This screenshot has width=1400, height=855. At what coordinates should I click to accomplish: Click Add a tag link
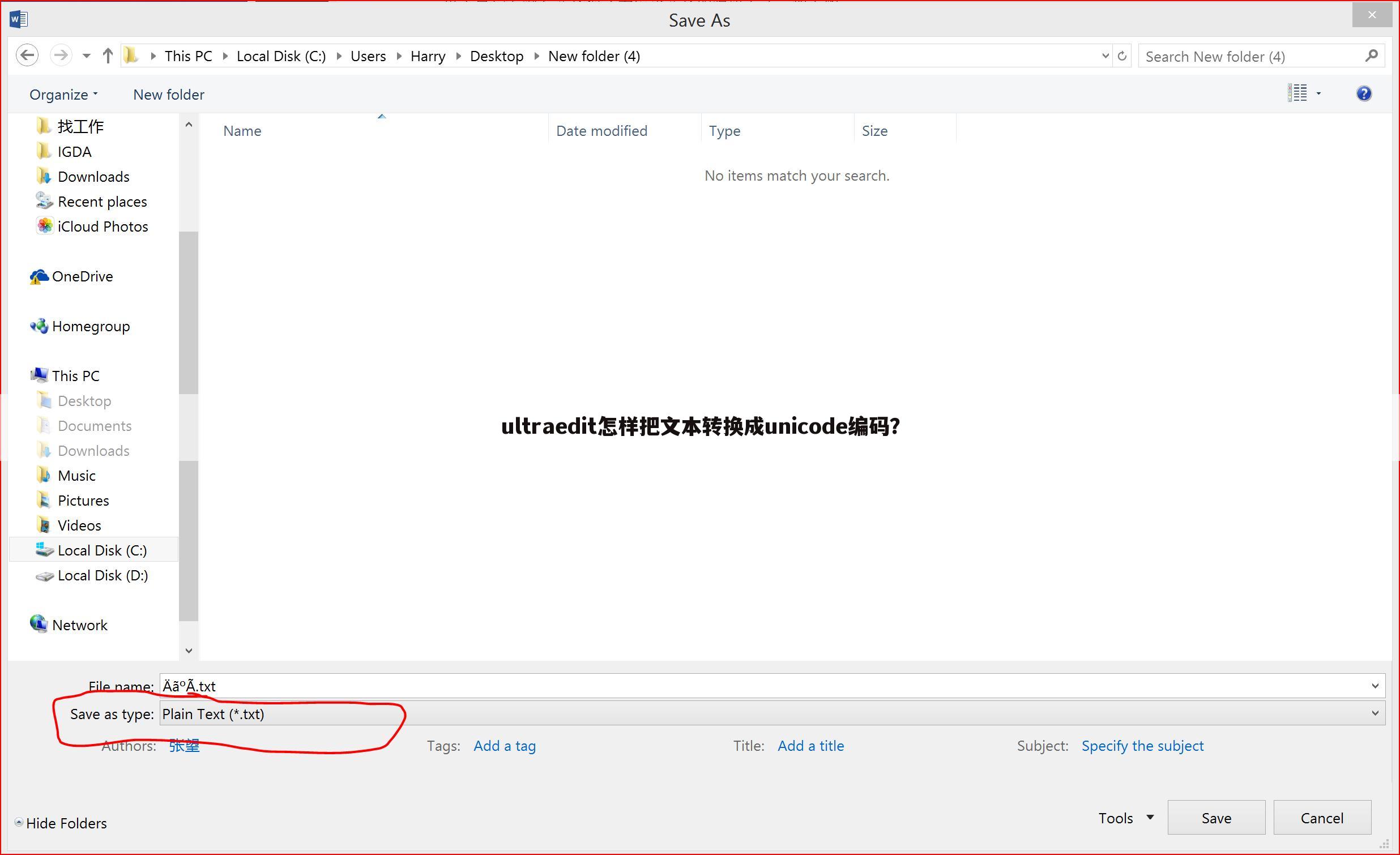pos(505,746)
